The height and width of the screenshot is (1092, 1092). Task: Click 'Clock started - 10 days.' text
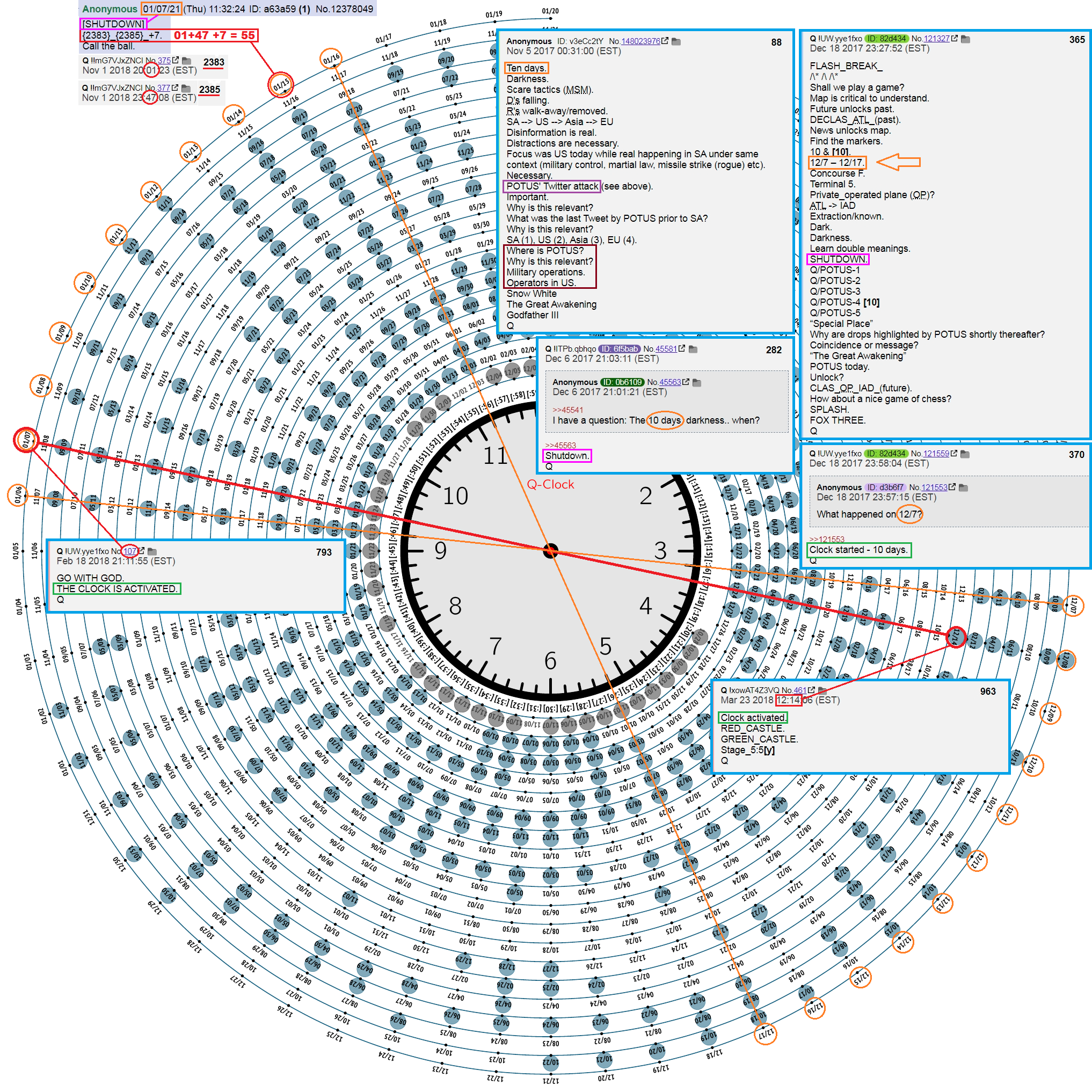coord(858,550)
